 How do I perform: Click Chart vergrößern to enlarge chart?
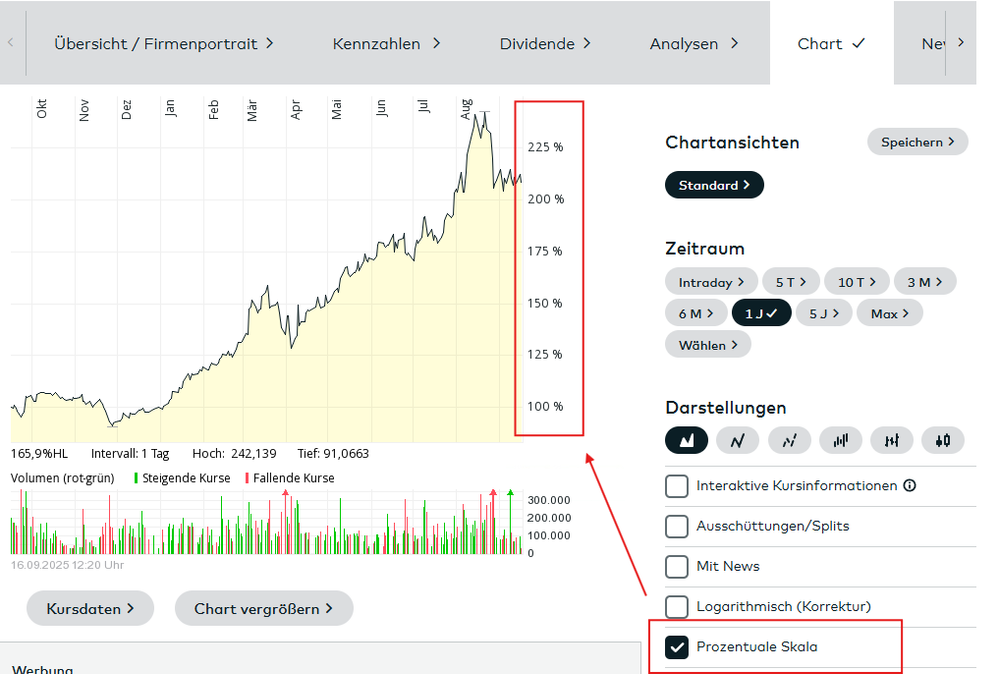point(264,608)
